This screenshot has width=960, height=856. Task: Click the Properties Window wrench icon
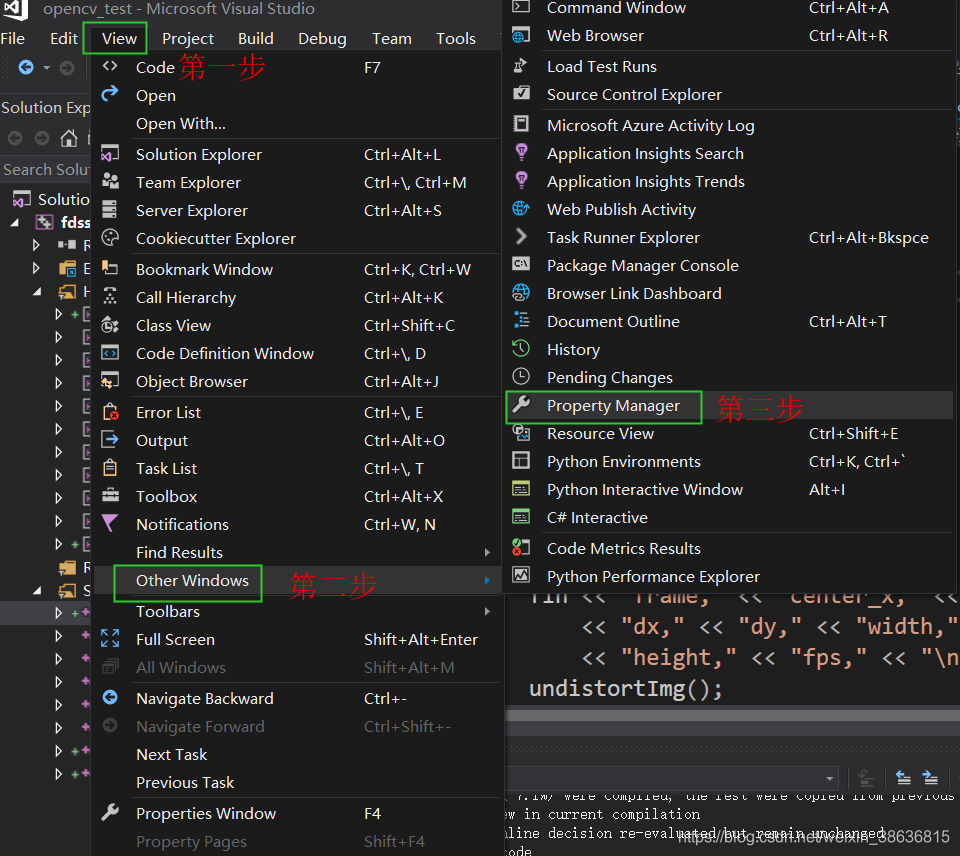[110, 813]
